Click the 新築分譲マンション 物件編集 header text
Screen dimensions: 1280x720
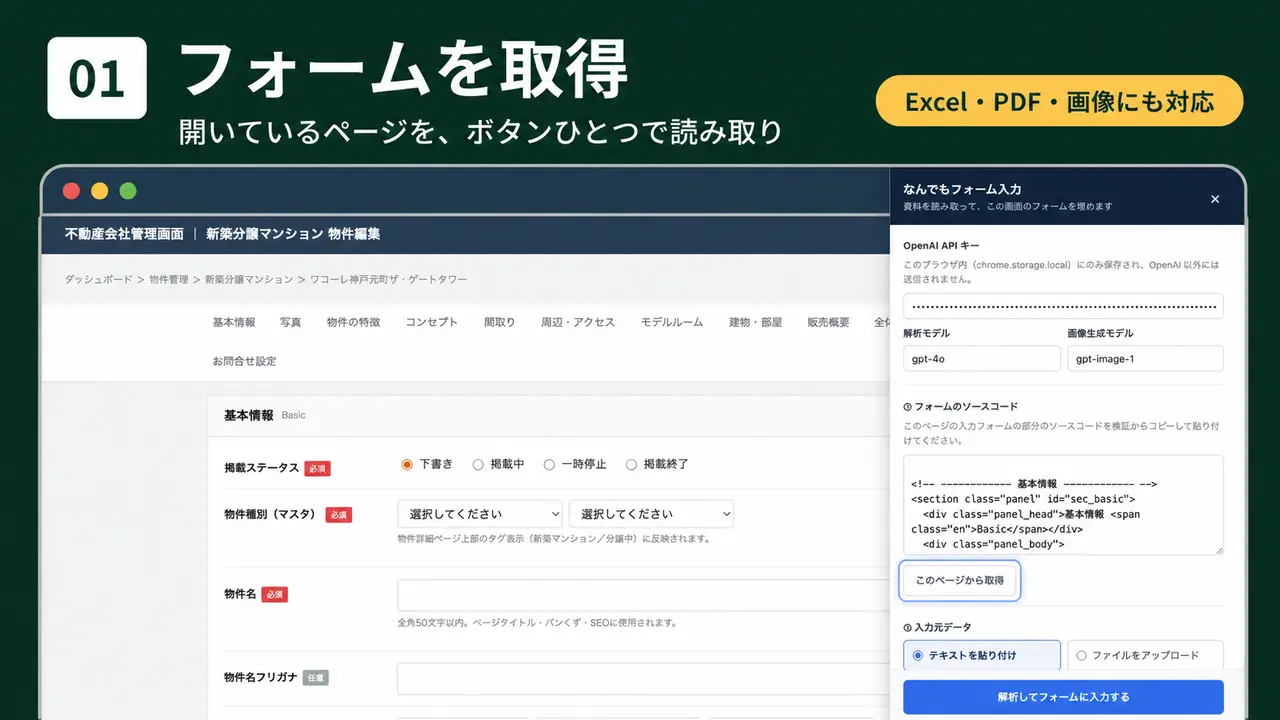click(293, 234)
